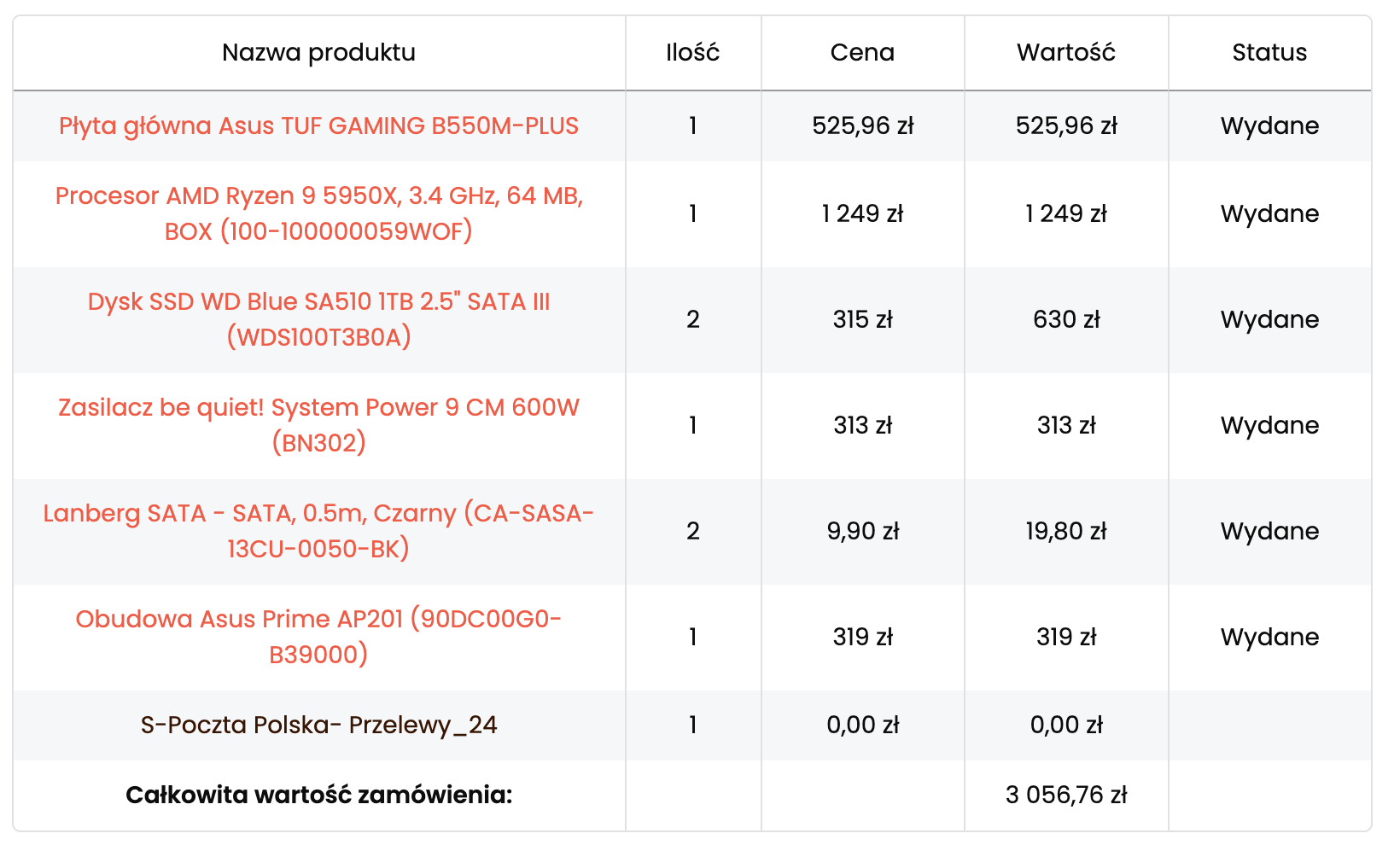The image size is (1400, 845).
Task: Open the Procesor AMD Ryzen 9 5950X product link
Action: [x=318, y=213]
